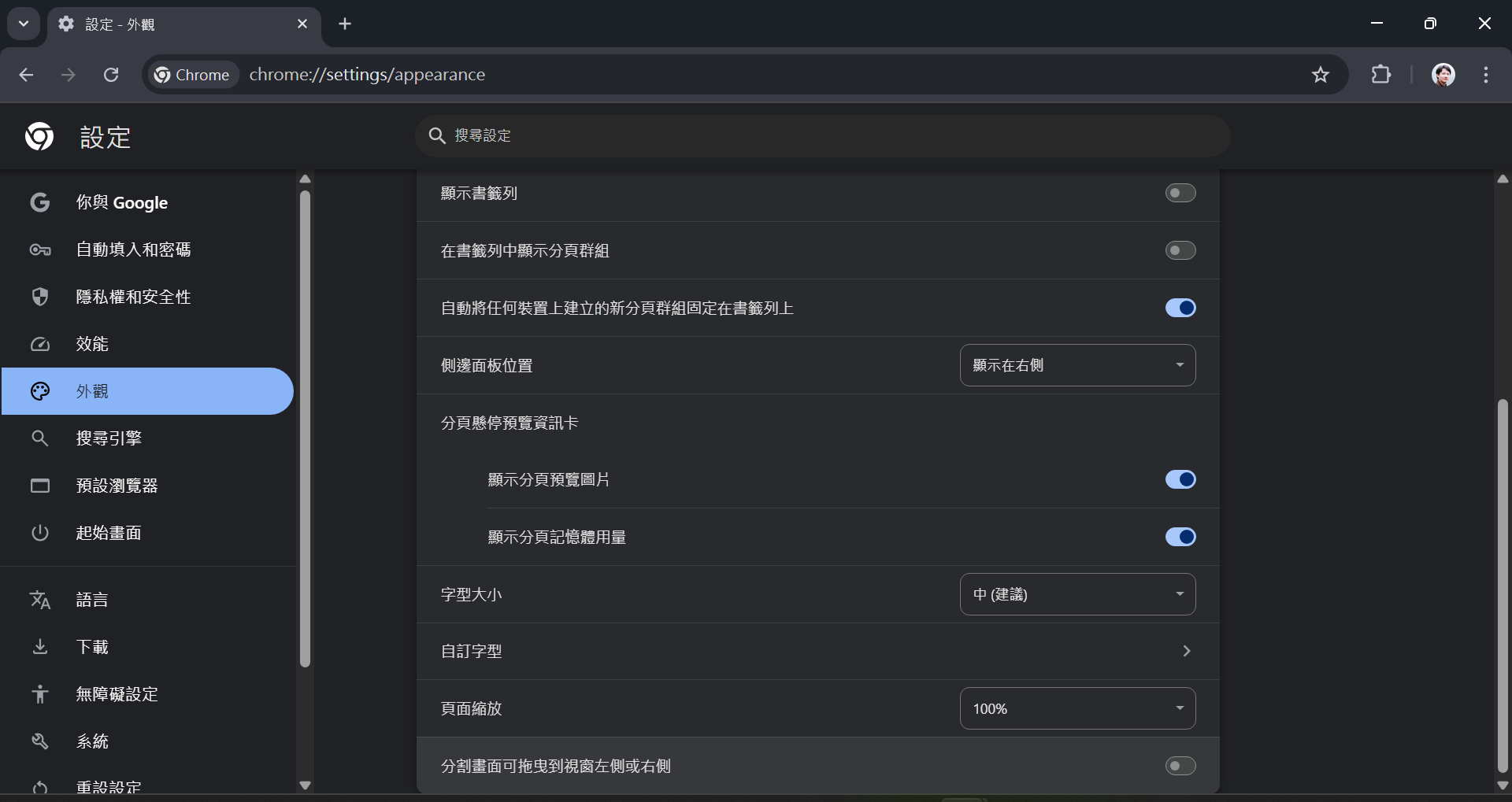Open the profile avatar menu
The width and height of the screenshot is (1512, 802).
[1443, 75]
